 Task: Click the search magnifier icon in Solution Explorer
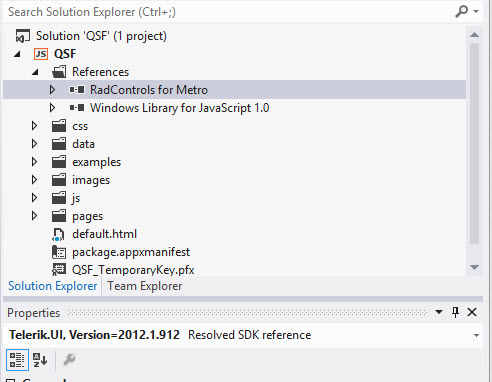(461, 11)
